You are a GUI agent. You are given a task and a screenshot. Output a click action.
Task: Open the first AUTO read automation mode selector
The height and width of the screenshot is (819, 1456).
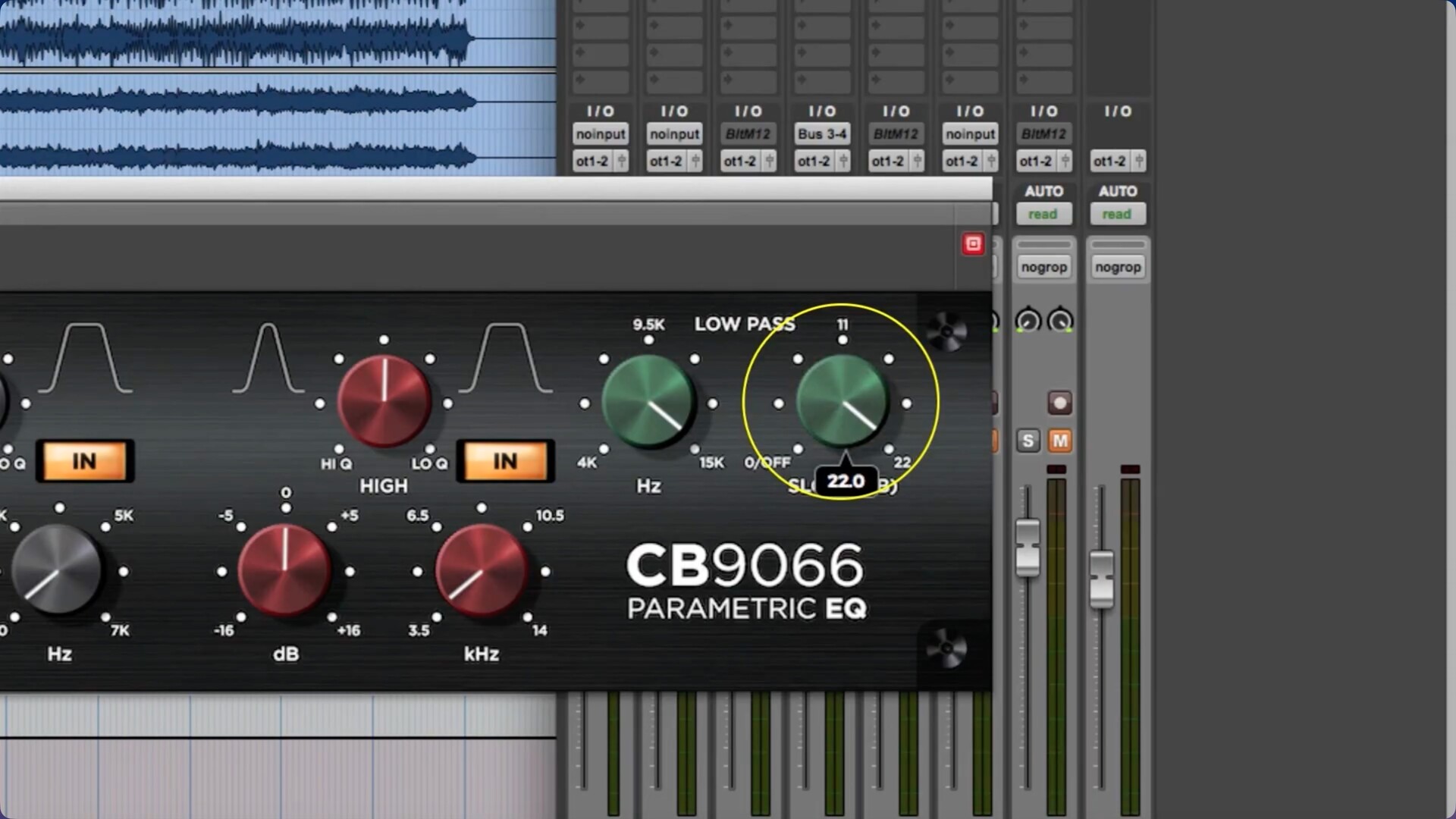tap(1043, 215)
